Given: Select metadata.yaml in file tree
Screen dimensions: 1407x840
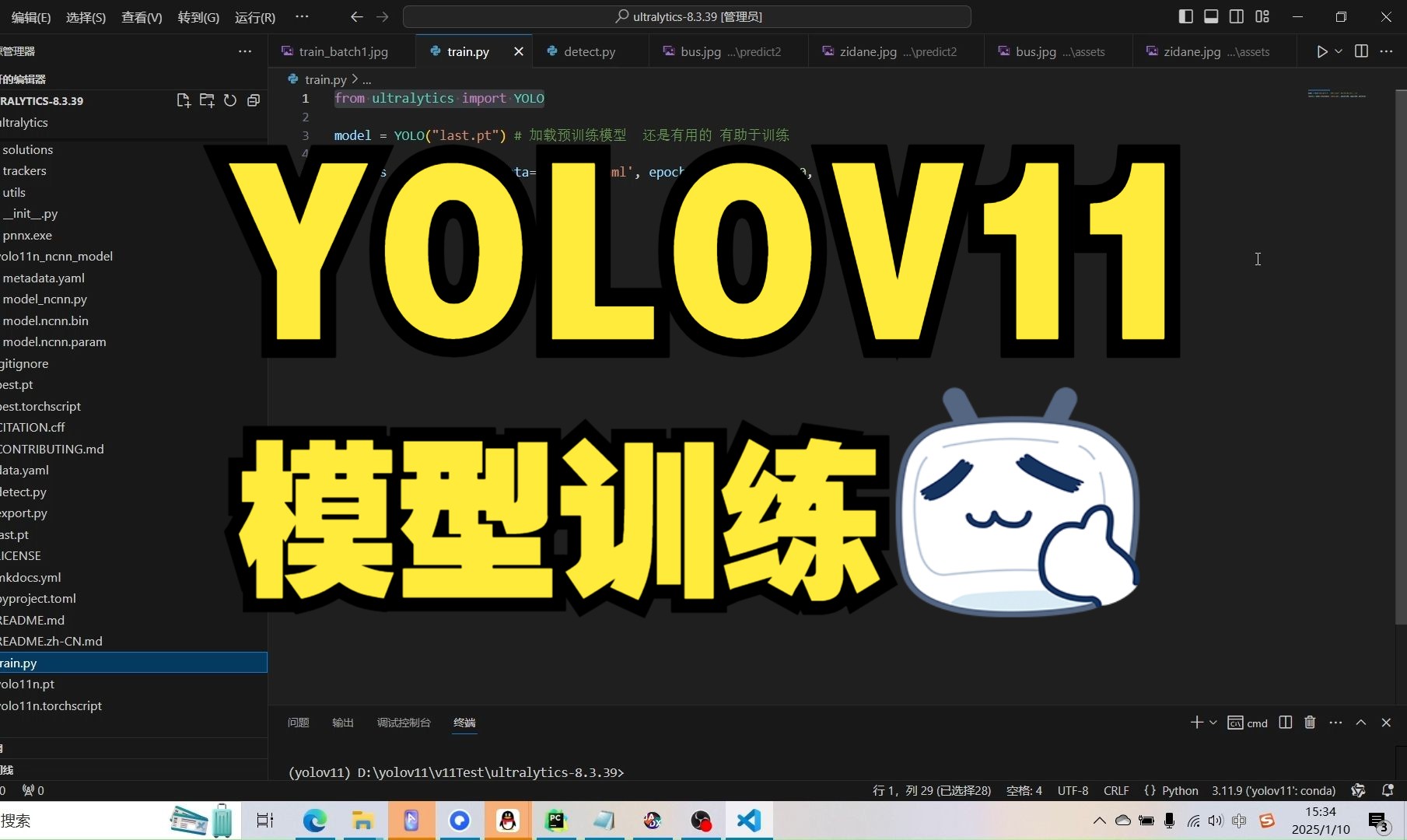Looking at the screenshot, I should click(x=134, y=278).
